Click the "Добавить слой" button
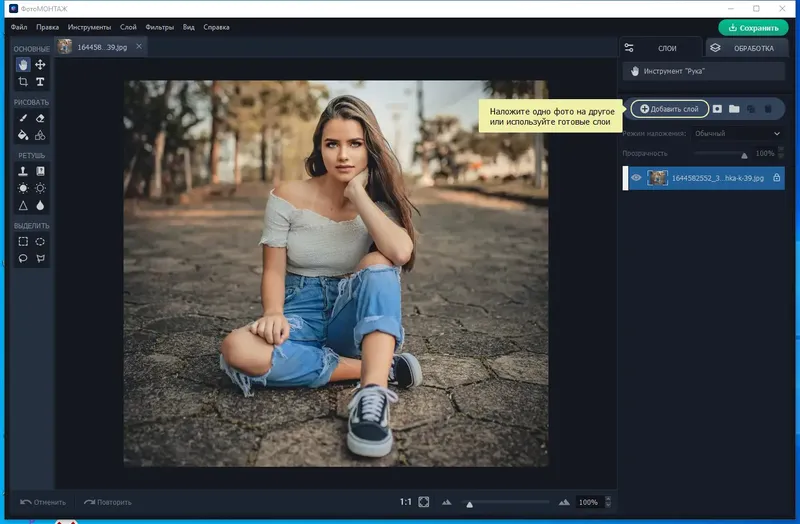Viewport: 800px width, 524px height. click(x=669, y=108)
